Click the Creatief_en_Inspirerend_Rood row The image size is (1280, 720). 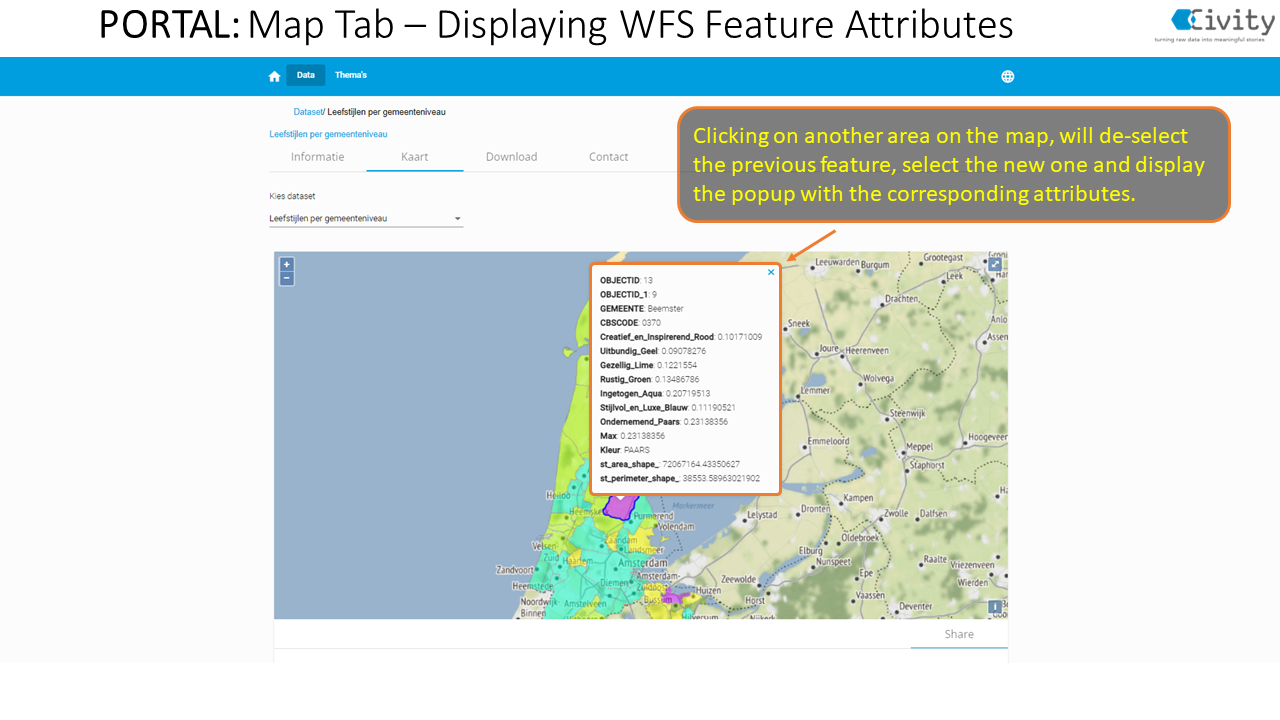[x=681, y=337]
